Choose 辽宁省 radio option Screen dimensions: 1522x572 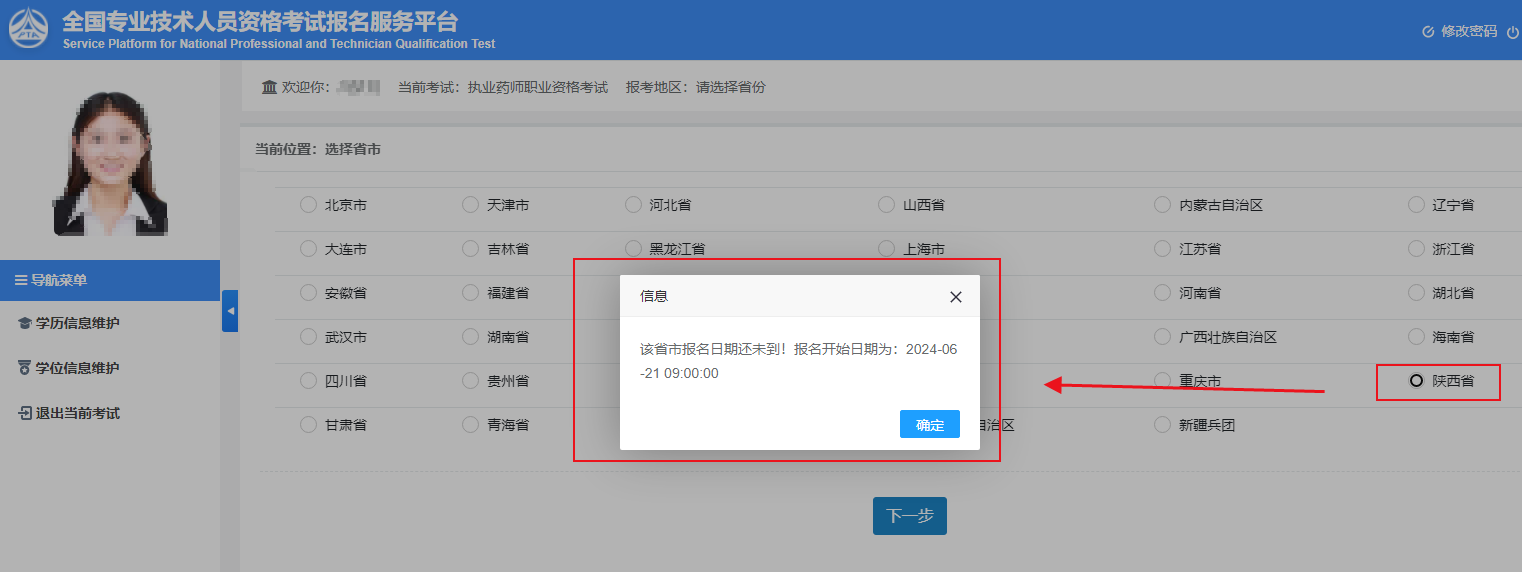point(1416,205)
